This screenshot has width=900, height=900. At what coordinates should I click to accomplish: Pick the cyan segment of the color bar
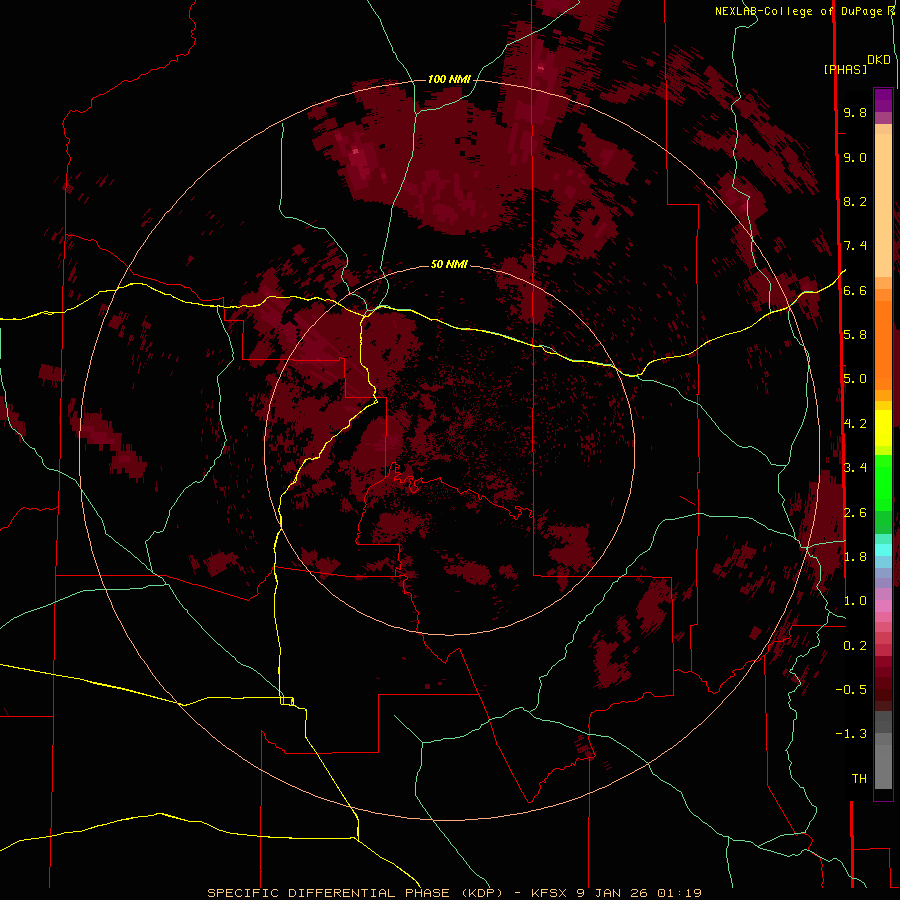pyautogui.click(x=883, y=550)
